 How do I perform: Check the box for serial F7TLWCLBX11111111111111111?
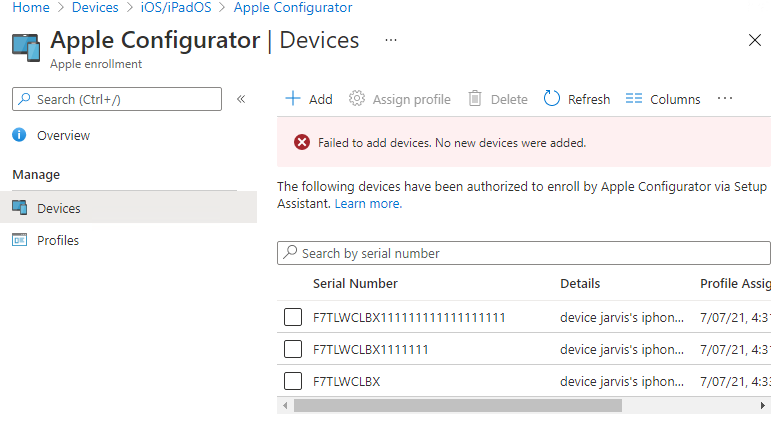pyautogui.click(x=293, y=317)
